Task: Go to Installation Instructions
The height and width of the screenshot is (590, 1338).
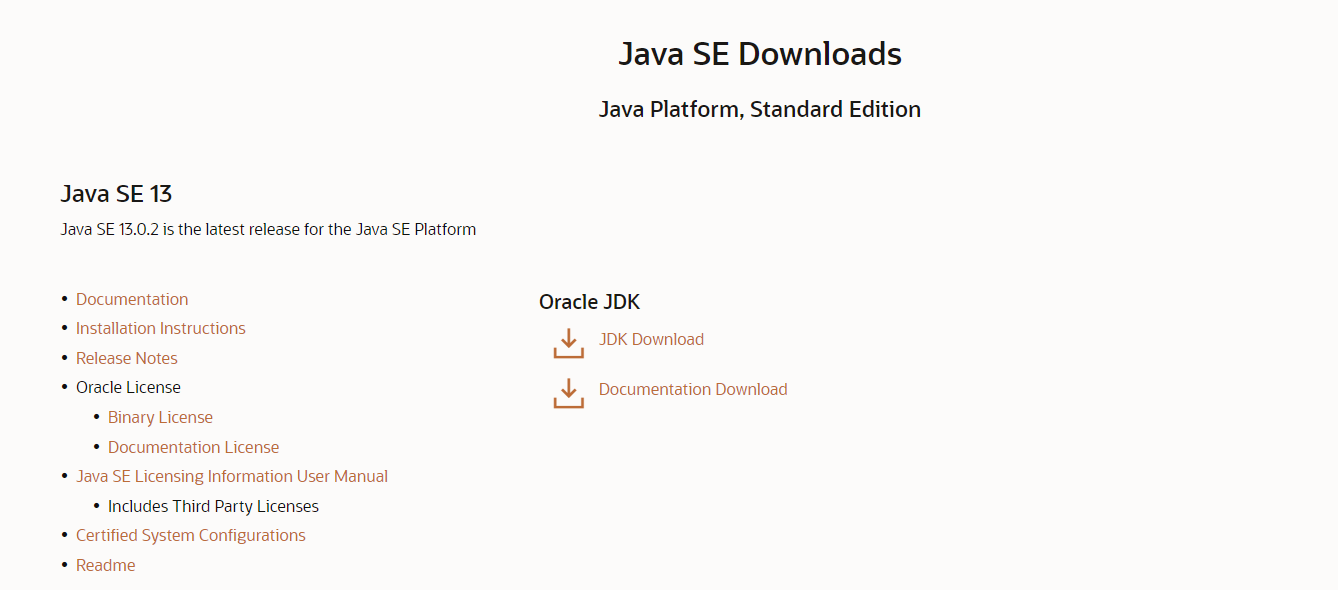Action: click(x=161, y=328)
